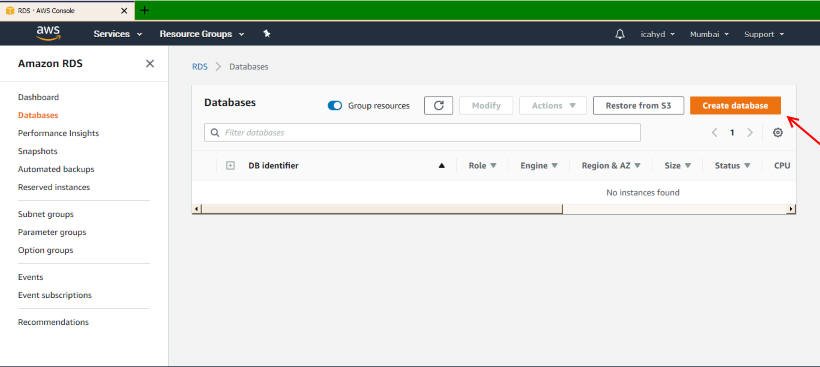This screenshot has width=820, height=367.
Task: Click Restore from S3 button
Action: tap(639, 106)
